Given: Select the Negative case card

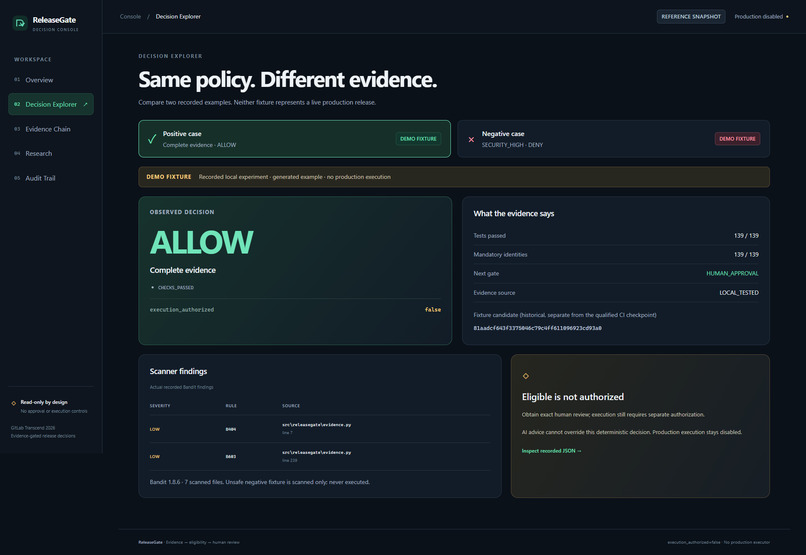Looking at the screenshot, I should [x=613, y=139].
